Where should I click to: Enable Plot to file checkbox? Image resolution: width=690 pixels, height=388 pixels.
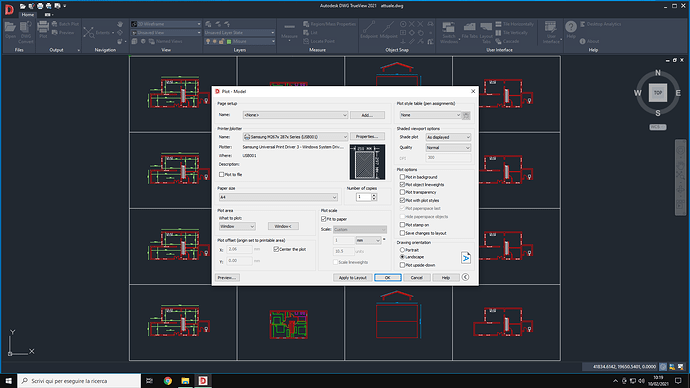click(221, 175)
